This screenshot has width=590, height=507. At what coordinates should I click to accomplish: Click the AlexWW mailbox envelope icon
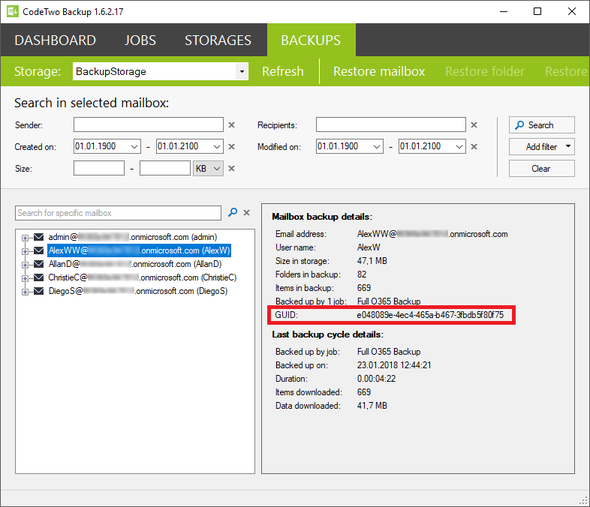[39, 250]
